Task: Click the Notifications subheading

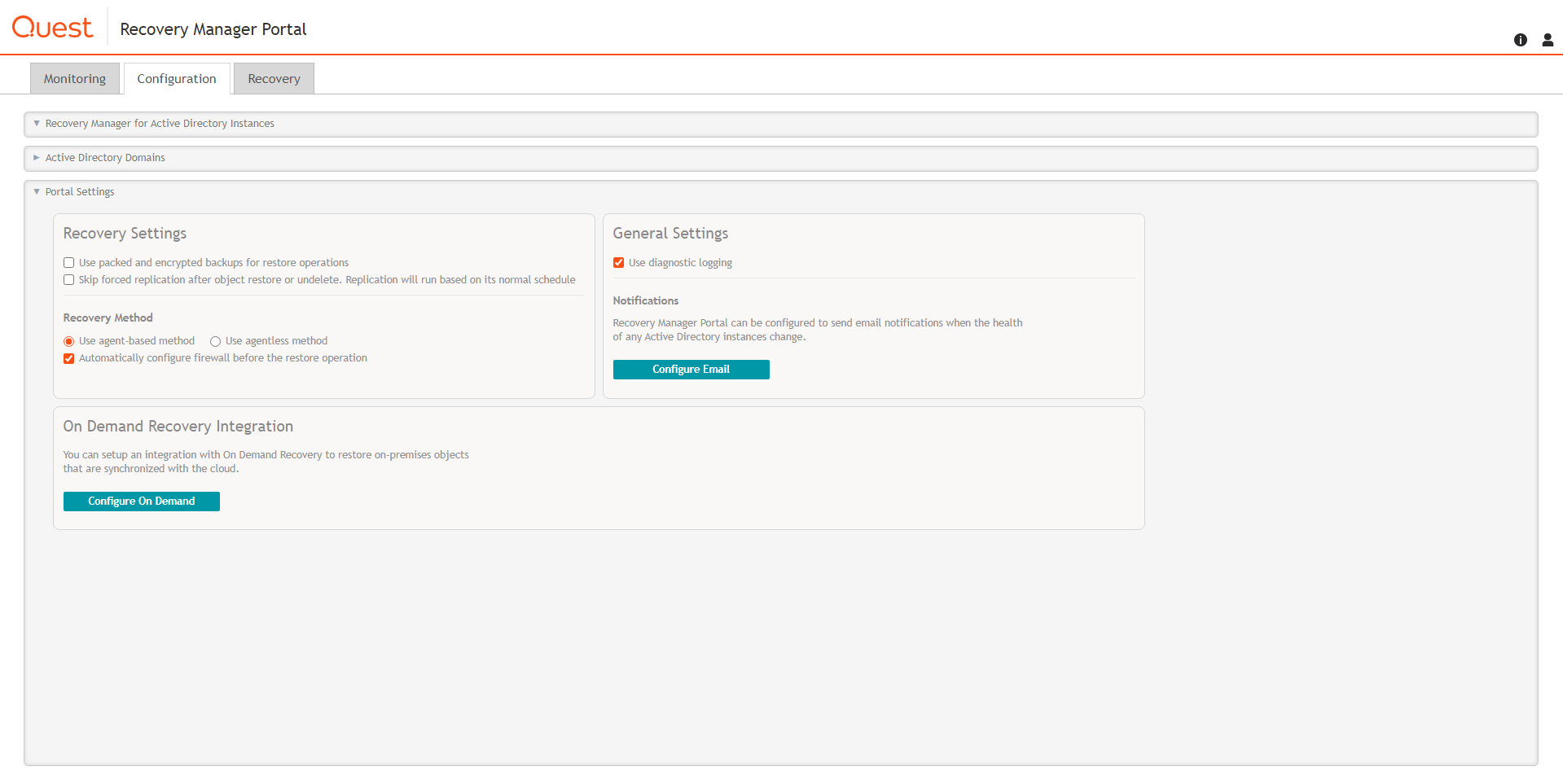Action: (646, 301)
